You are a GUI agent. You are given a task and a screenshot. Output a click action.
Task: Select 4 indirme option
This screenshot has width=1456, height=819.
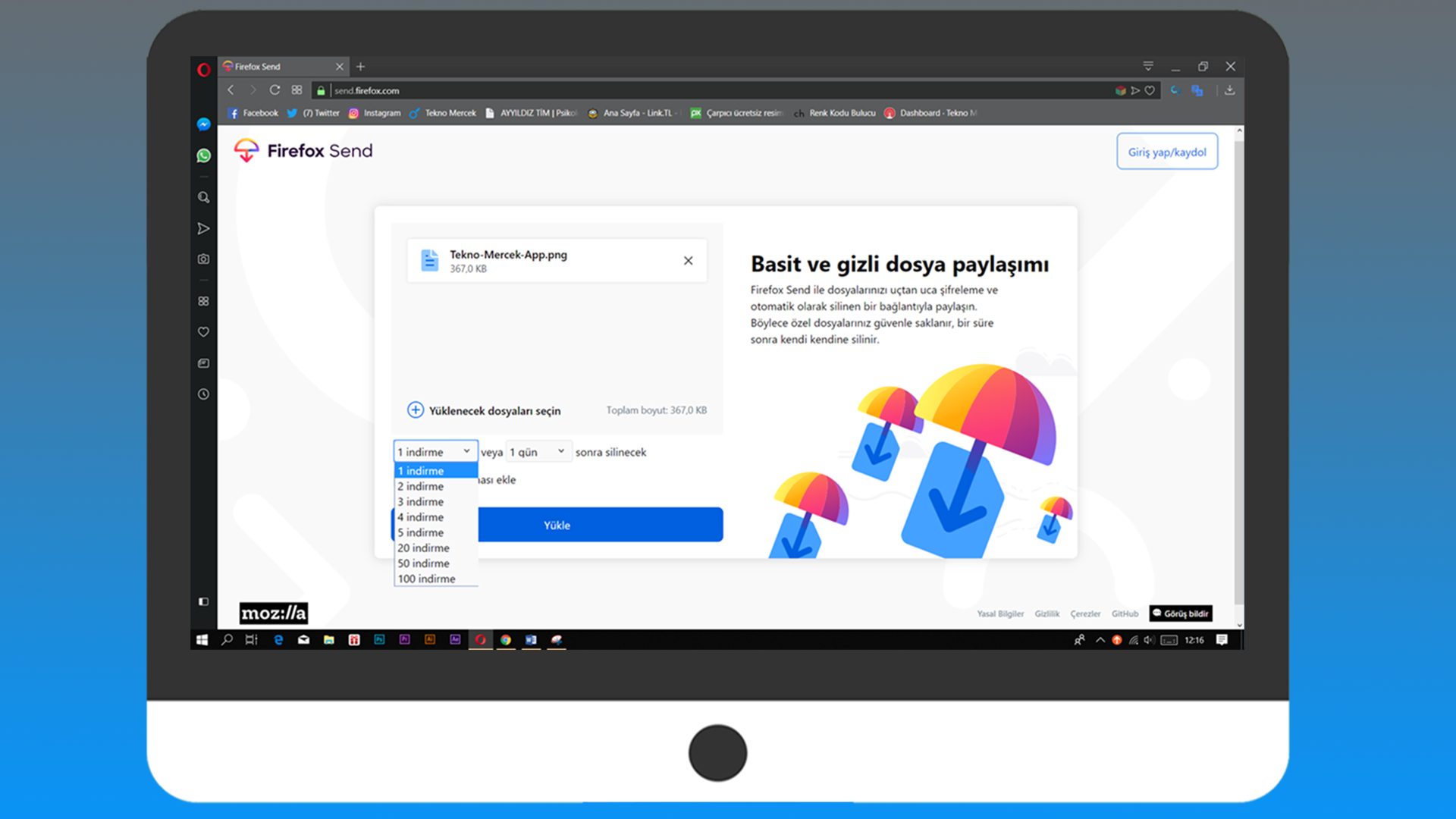point(436,517)
